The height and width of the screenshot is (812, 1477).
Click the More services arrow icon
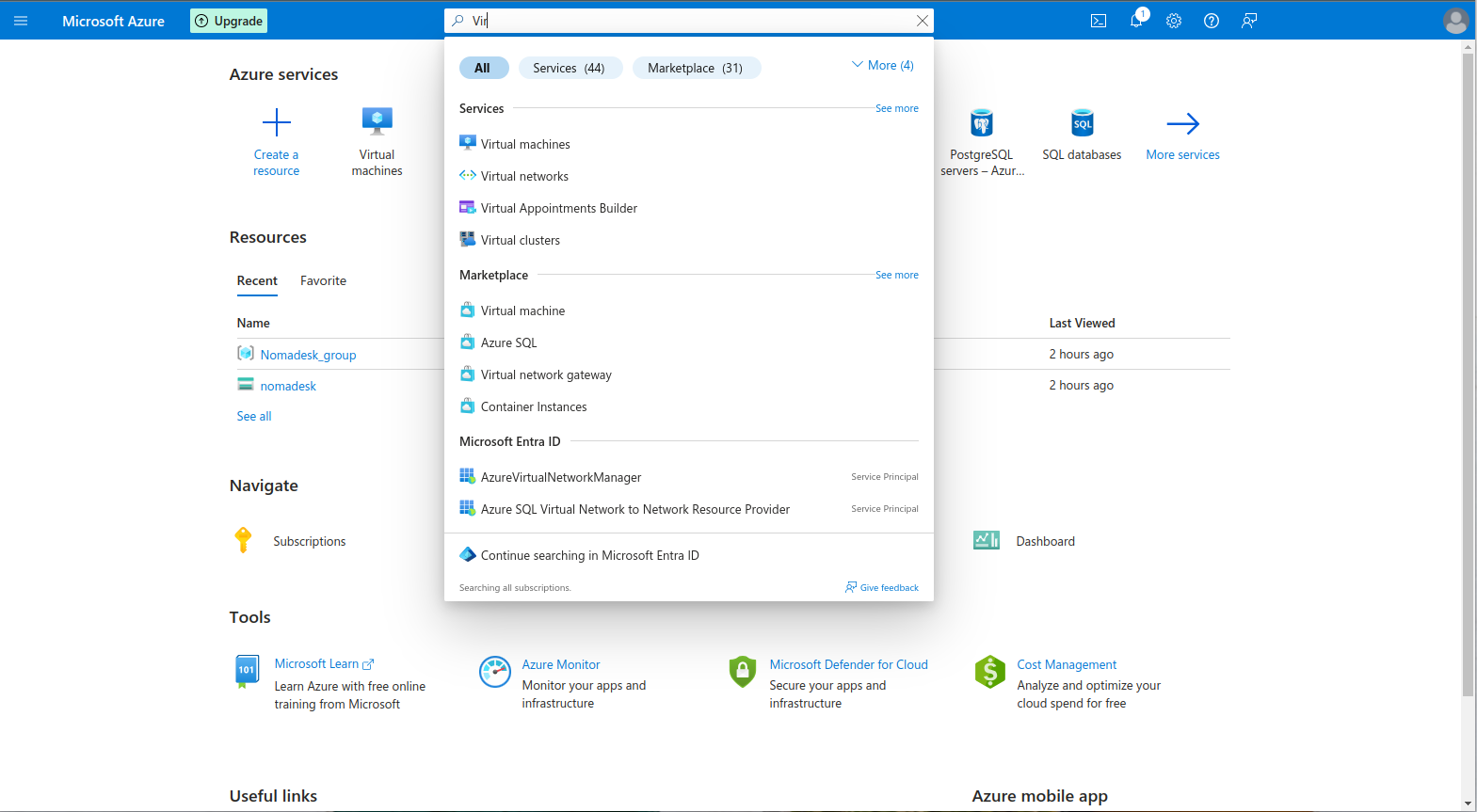(x=1183, y=123)
